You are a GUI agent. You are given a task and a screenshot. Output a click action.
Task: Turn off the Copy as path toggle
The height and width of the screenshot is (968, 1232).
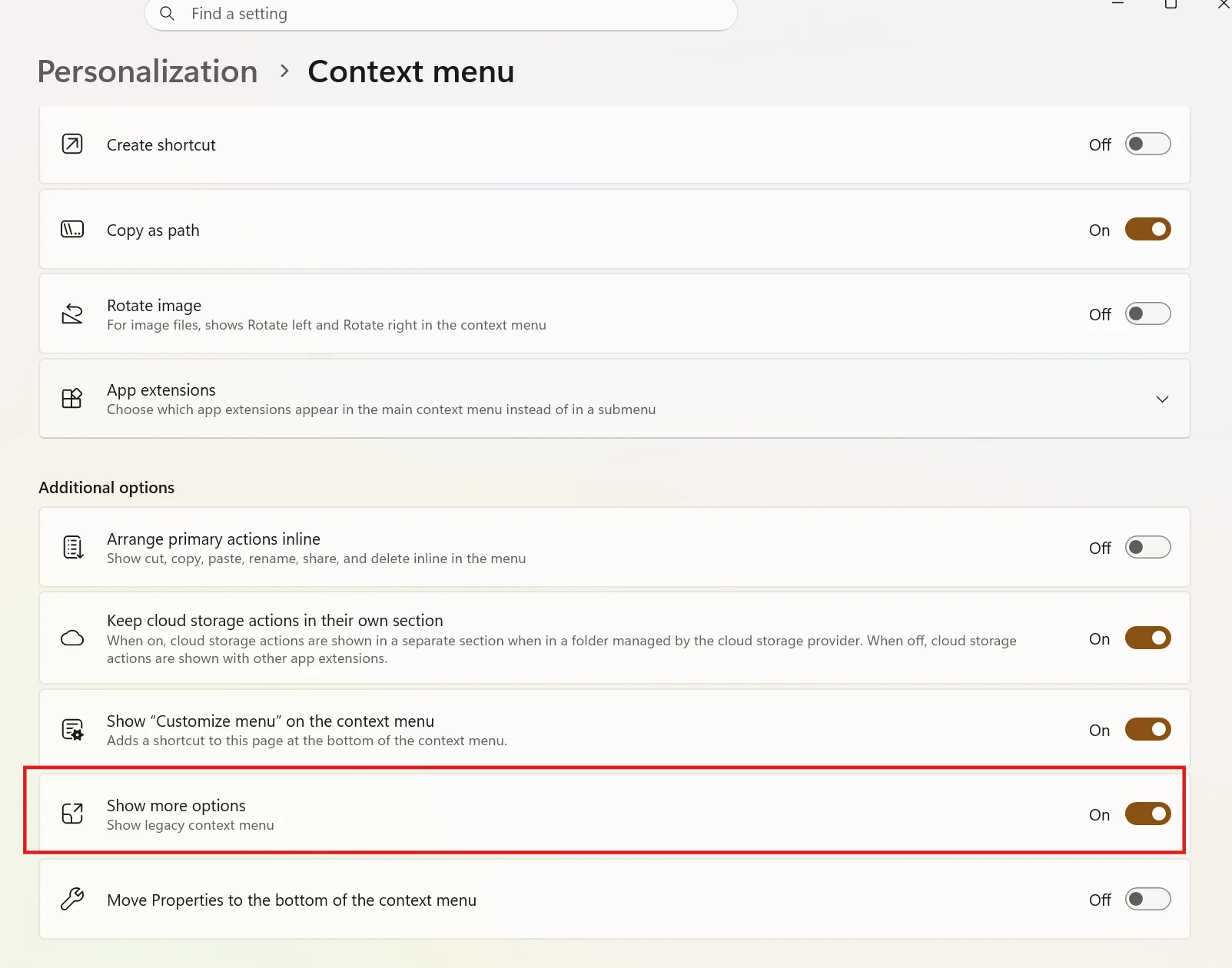pos(1148,230)
